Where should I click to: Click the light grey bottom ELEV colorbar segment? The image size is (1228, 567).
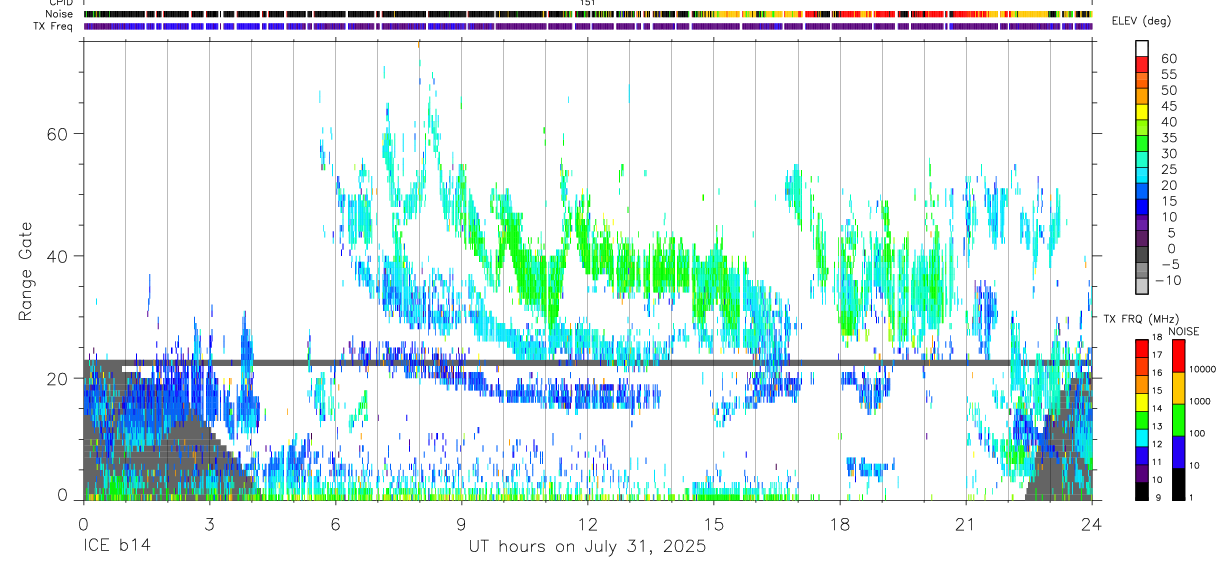point(1142,286)
